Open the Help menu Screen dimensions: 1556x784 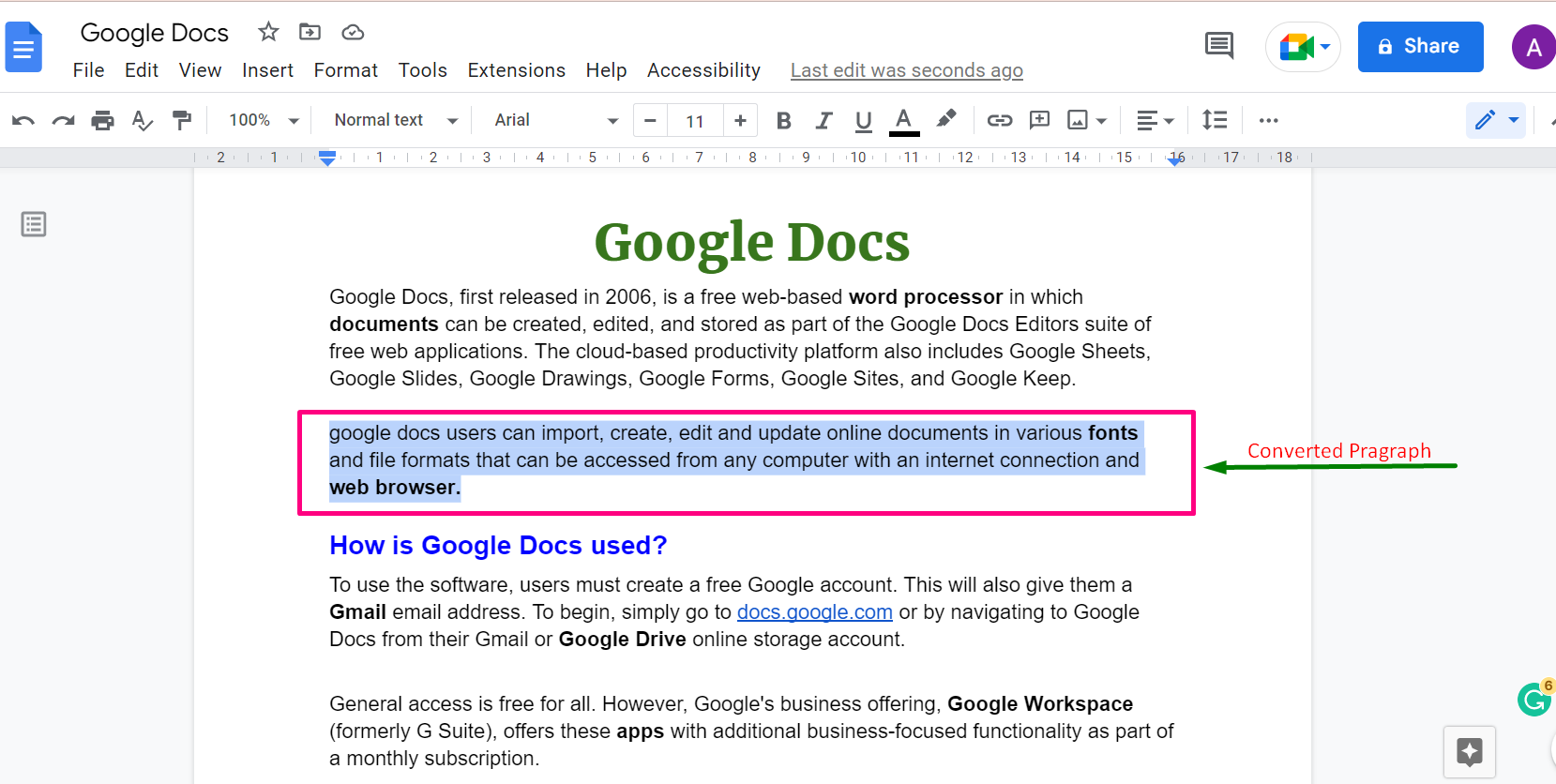coord(606,70)
